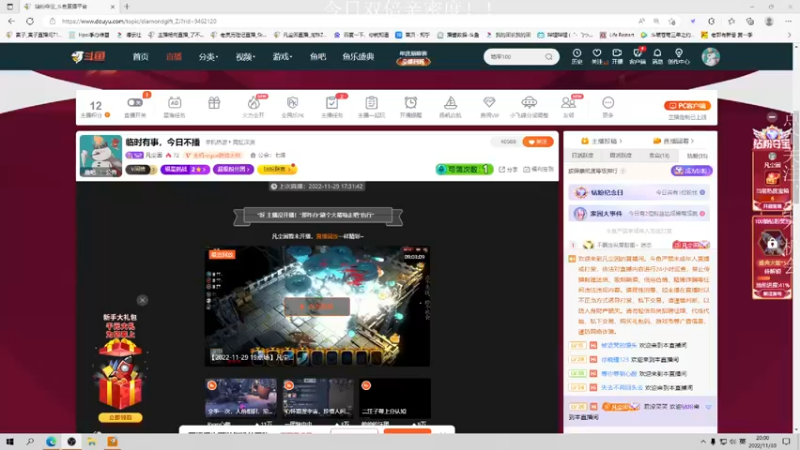Click the green 可领次数 1 button
This screenshot has width=800, height=450.
tap(464, 169)
